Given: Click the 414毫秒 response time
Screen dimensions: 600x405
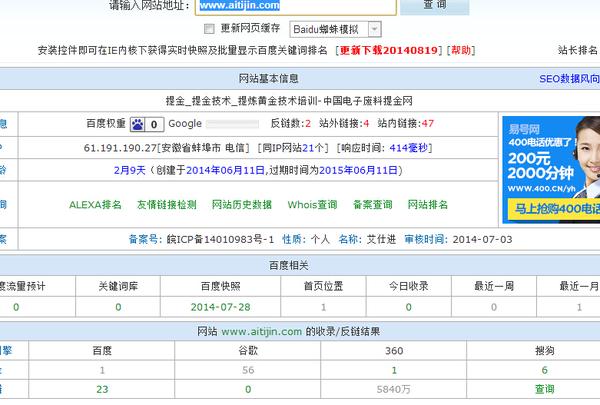Looking at the screenshot, I should [408, 148].
